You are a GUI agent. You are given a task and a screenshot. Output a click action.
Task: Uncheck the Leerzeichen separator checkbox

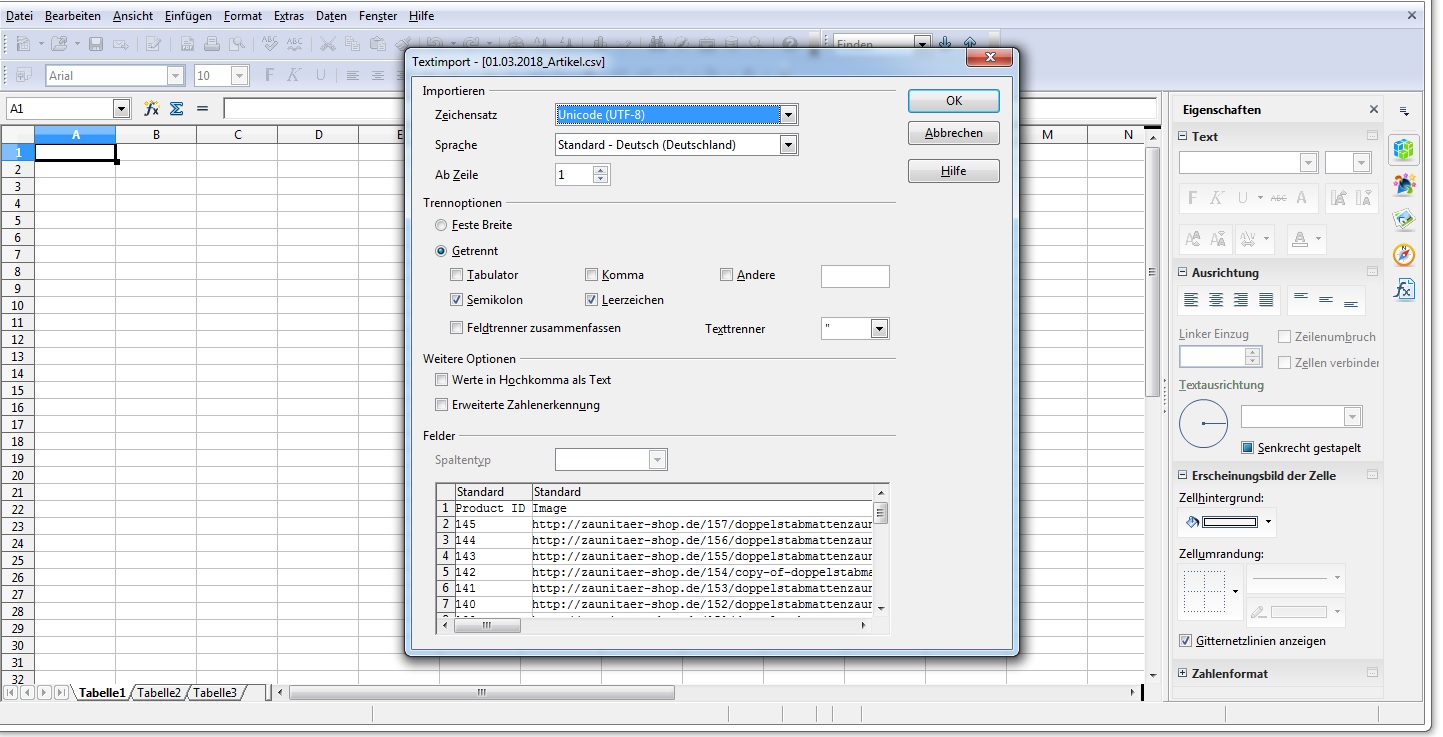(592, 300)
